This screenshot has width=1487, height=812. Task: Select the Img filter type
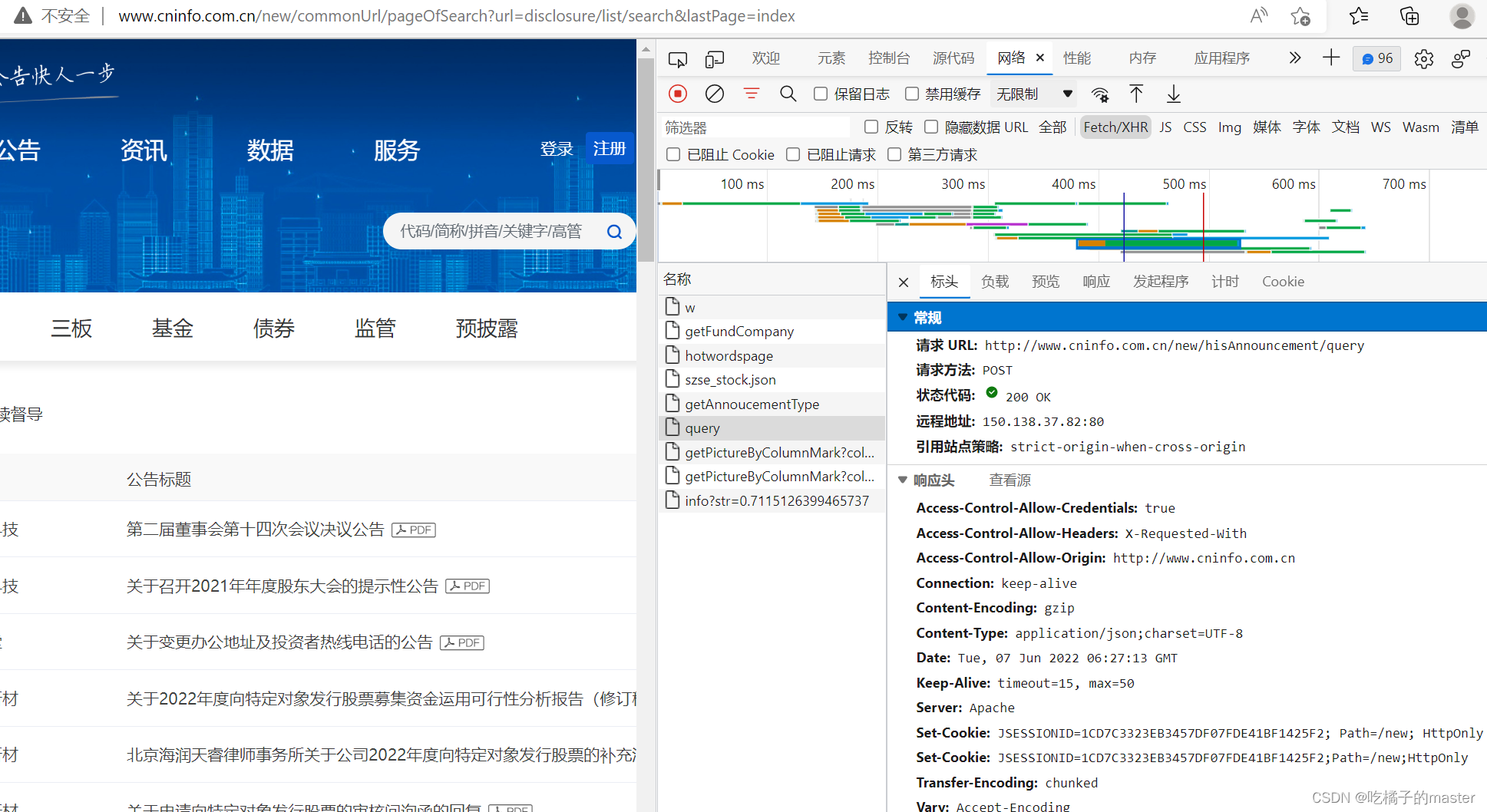(x=1229, y=127)
